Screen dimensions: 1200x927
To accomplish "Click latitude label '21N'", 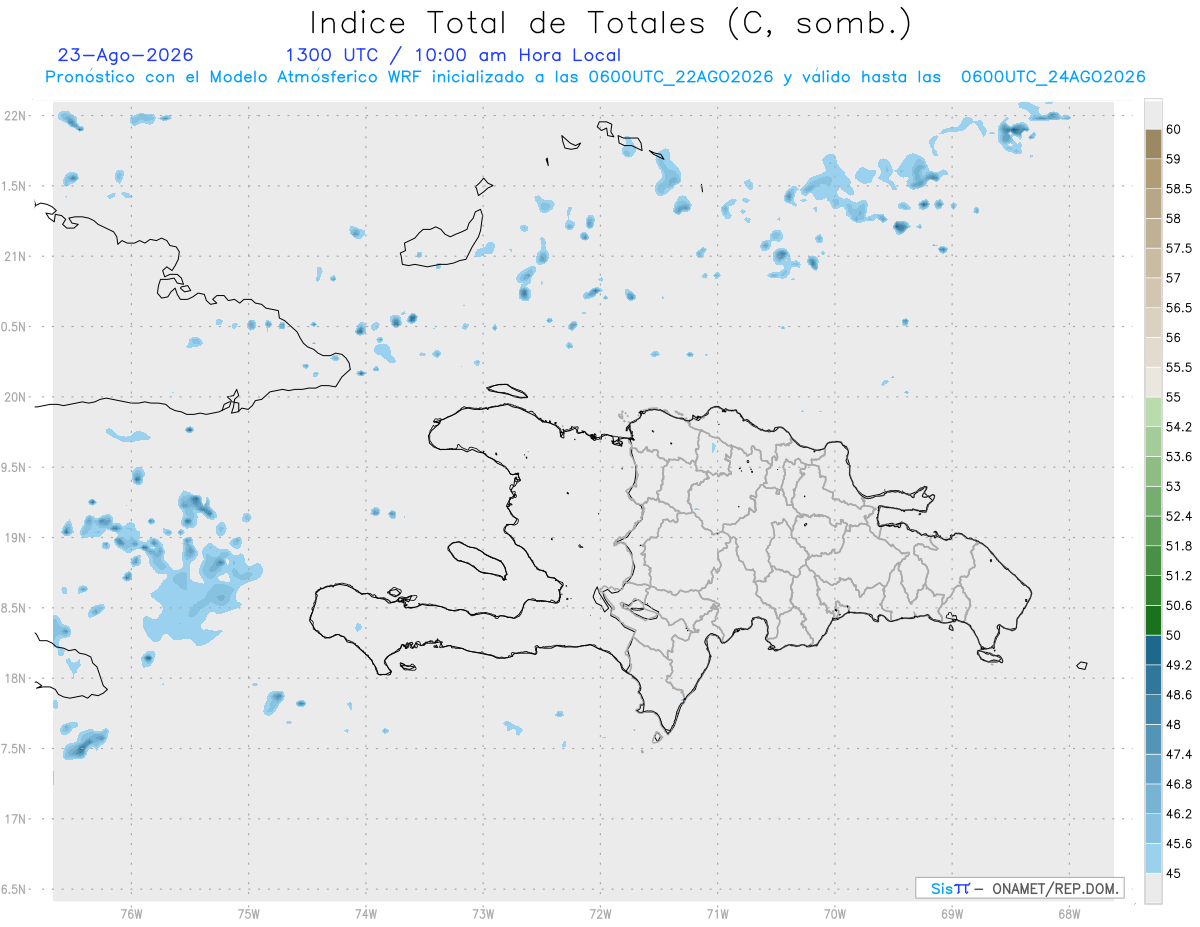I will click(x=15, y=256).
